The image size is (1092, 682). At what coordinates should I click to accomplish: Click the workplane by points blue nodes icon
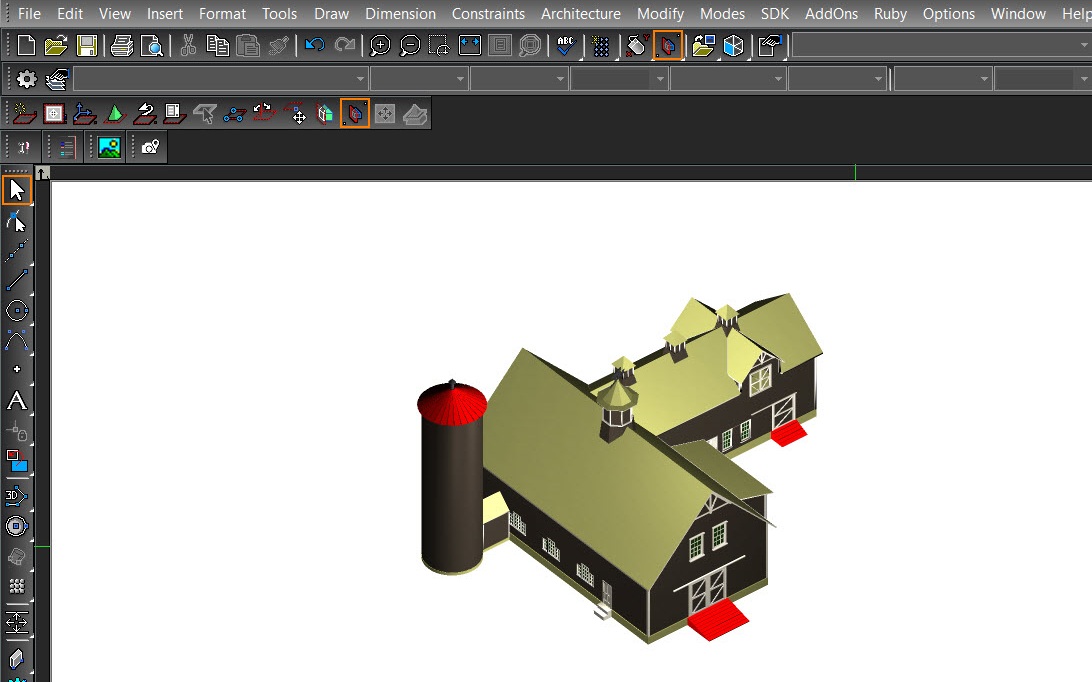(x=235, y=114)
